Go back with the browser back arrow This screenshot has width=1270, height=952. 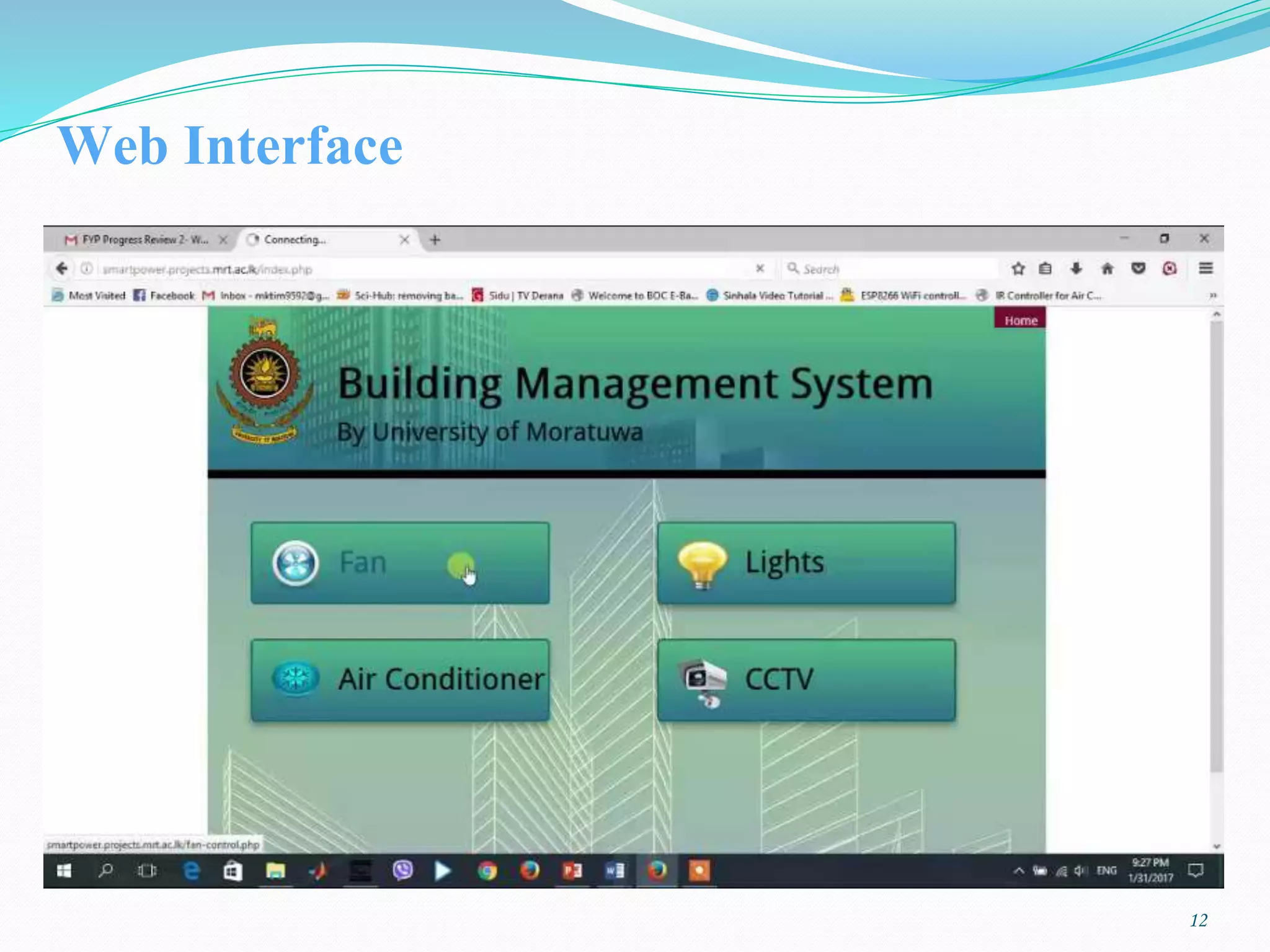click(x=61, y=268)
